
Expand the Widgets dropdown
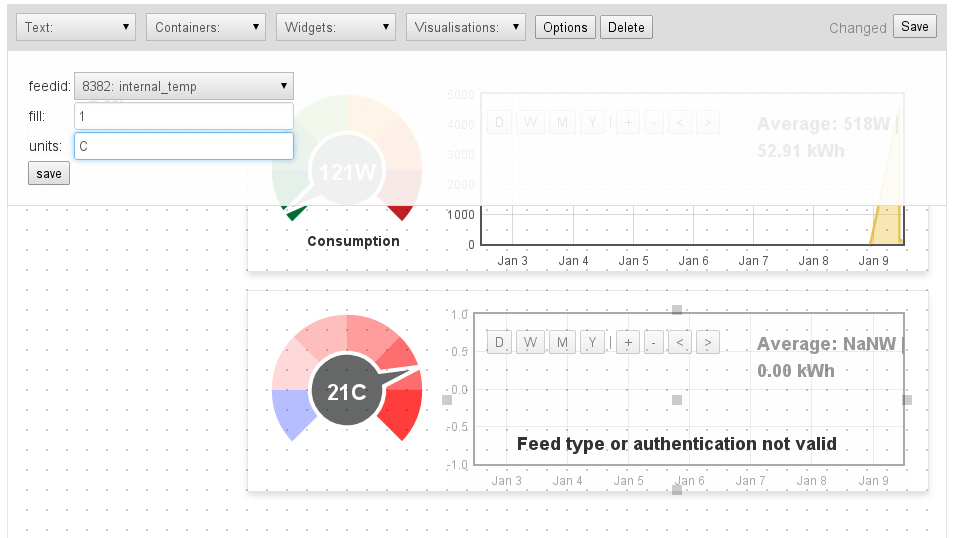pyautogui.click(x=336, y=27)
